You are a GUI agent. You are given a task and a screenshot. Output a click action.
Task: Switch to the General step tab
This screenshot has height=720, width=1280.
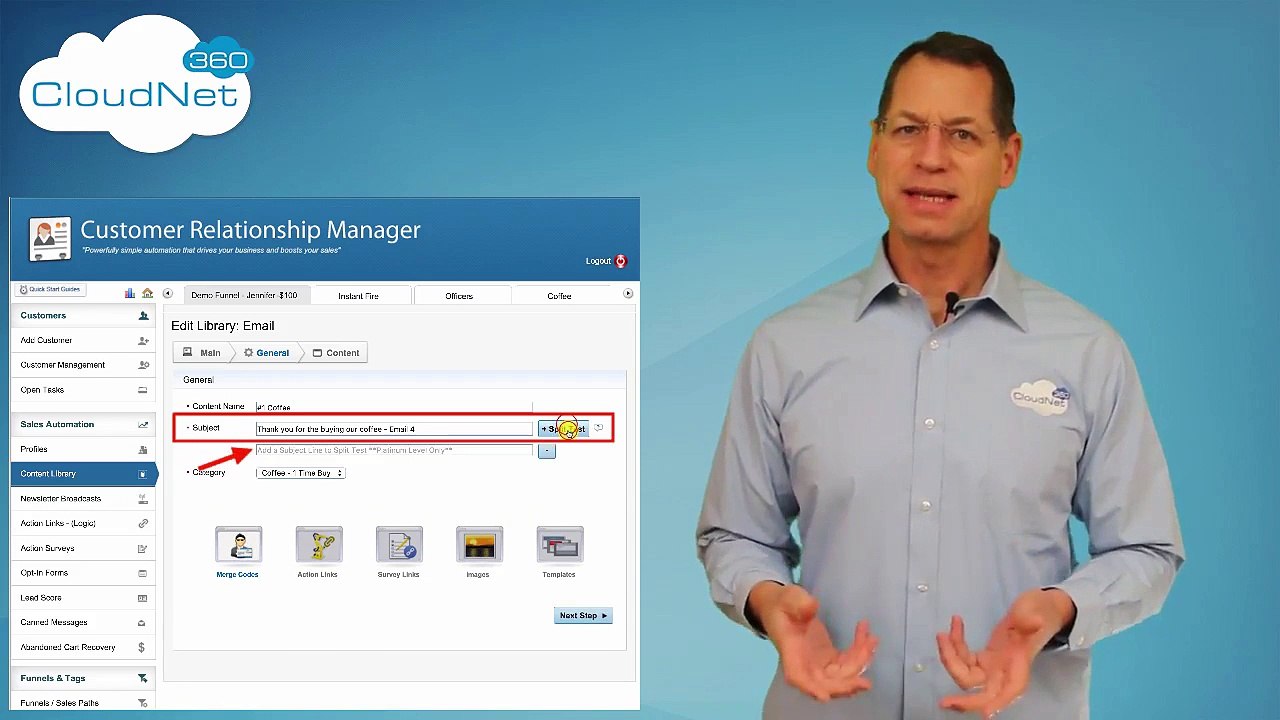266,353
